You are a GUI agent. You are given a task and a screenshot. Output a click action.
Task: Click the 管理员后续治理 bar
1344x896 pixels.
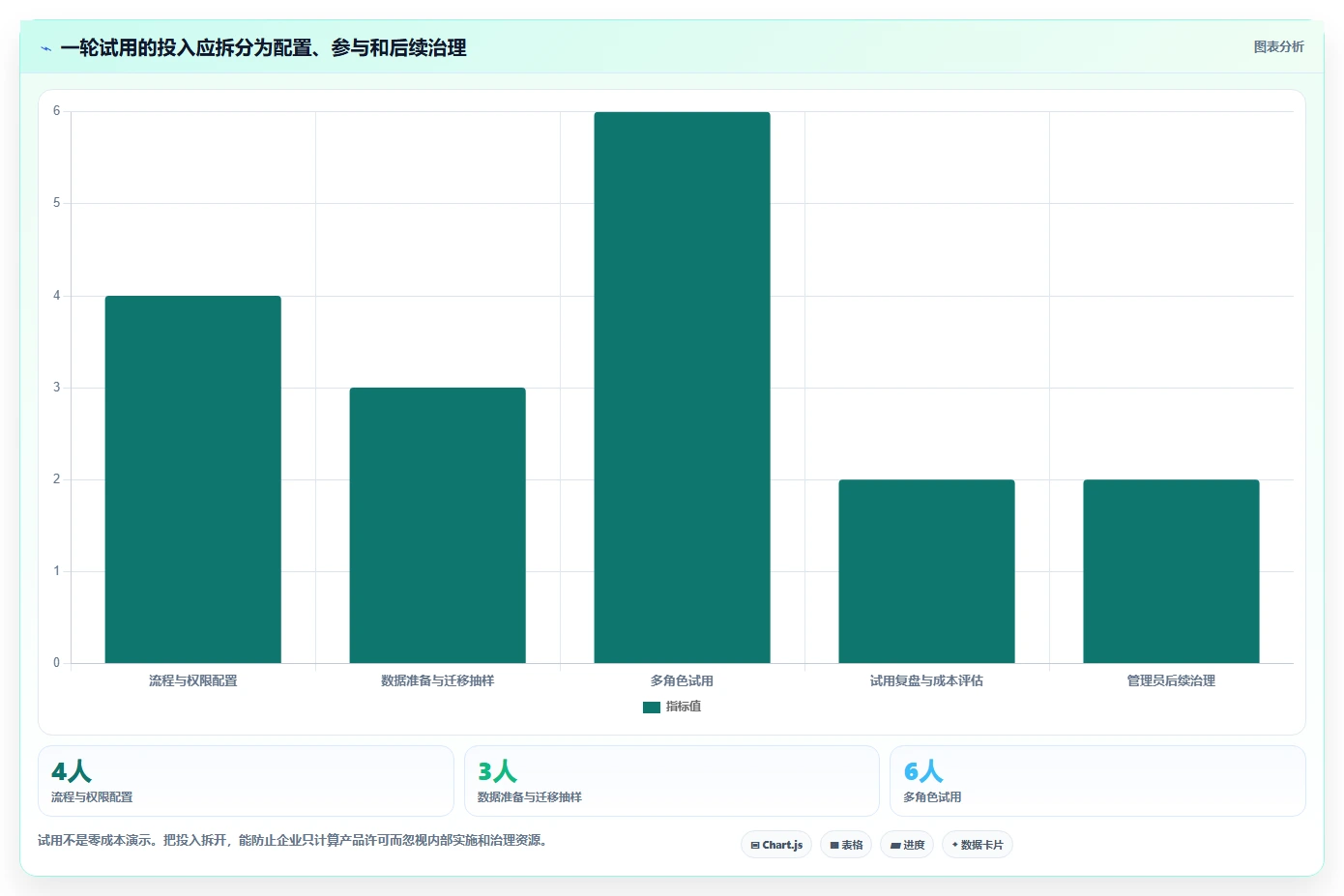[1171, 571]
